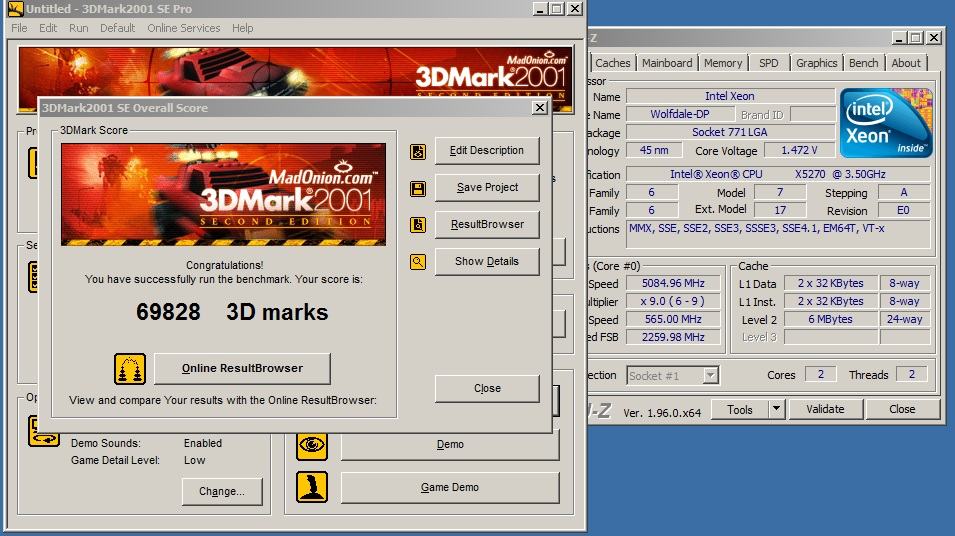
Task: Expand the Tools dropdown arrow in CPU-Z
Action: (777, 409)
